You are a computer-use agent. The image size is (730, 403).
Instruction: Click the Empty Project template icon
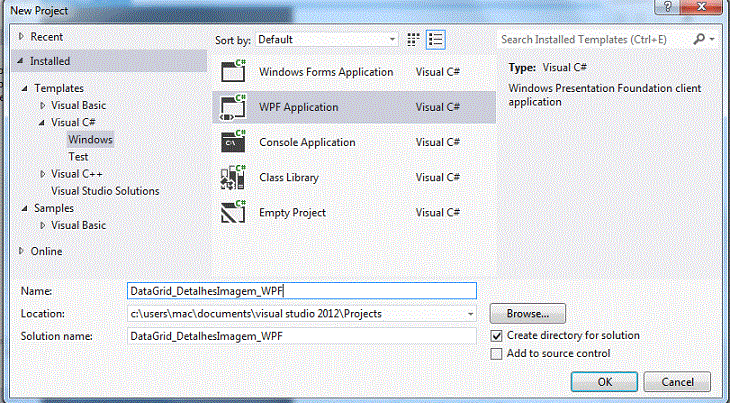tap(233, 212)
